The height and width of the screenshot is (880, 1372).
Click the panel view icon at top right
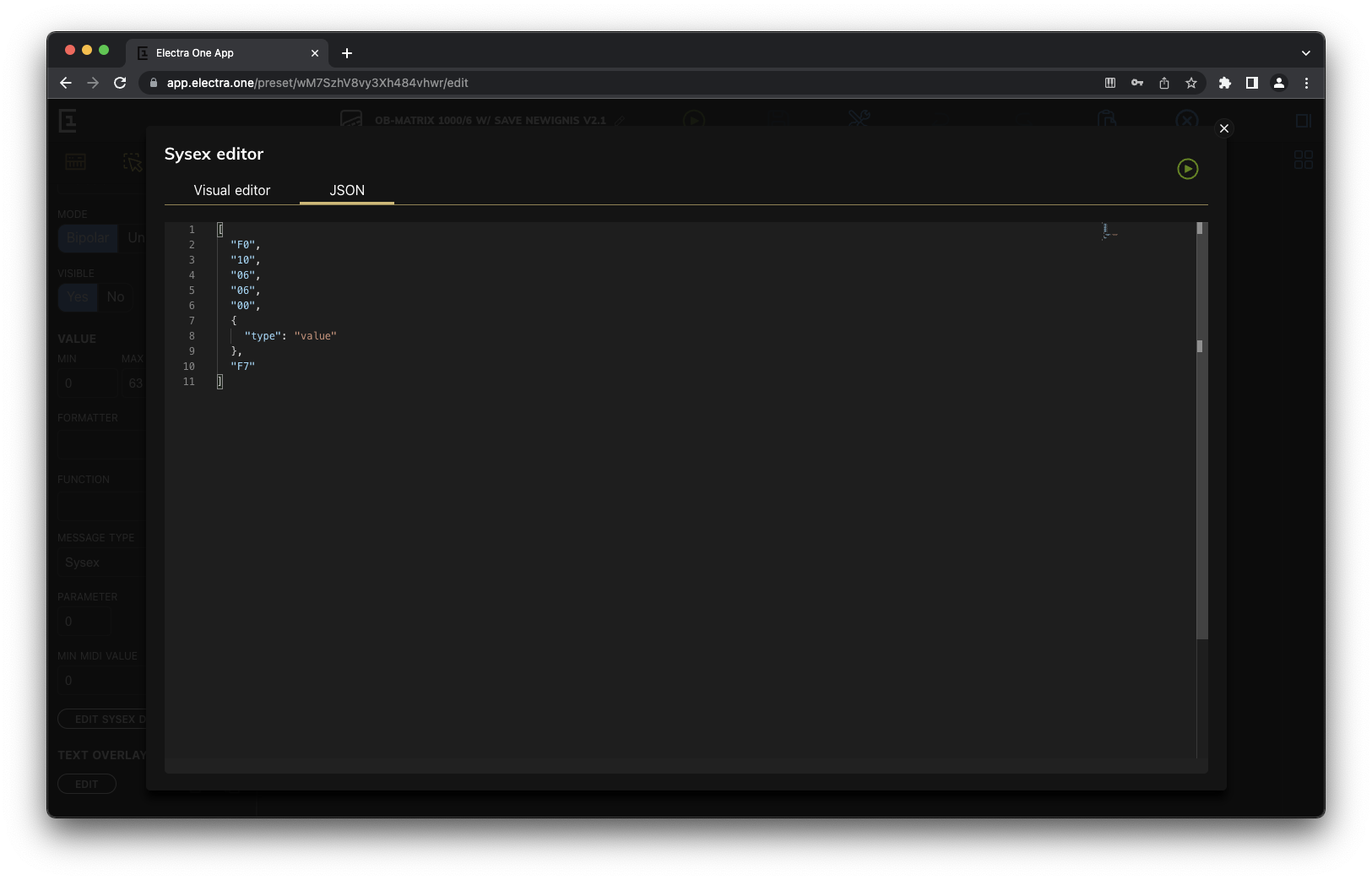tap(1303, 121)
